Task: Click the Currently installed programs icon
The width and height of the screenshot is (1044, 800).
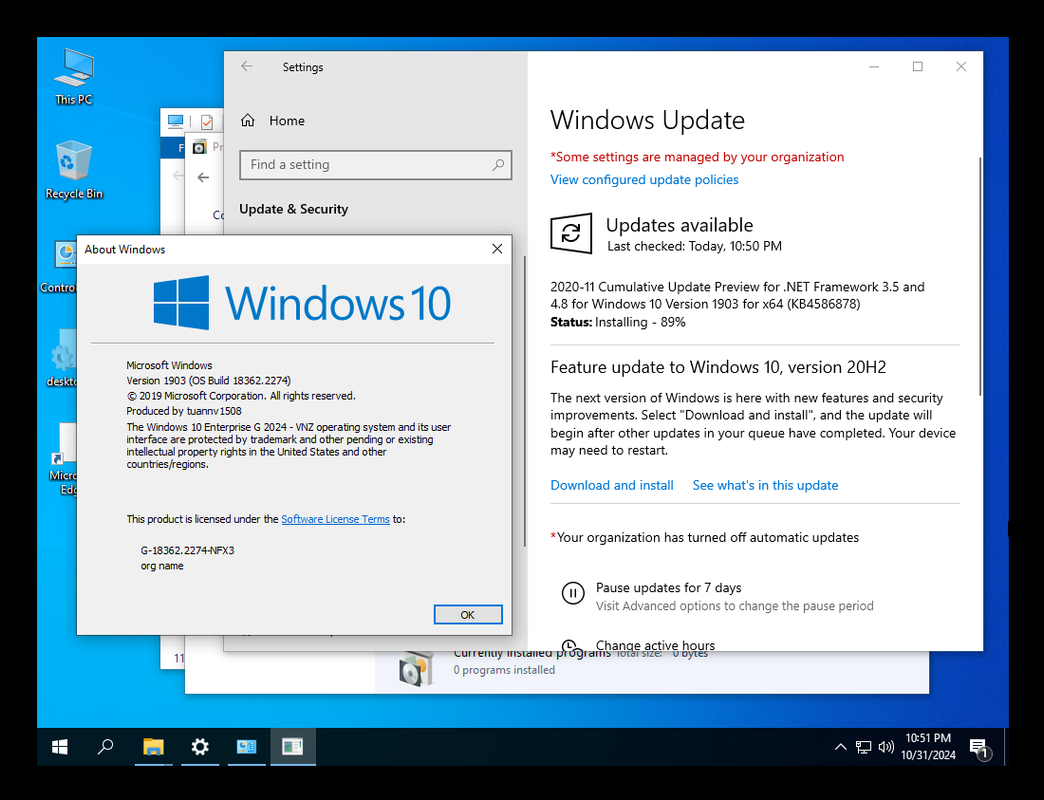Action: pyautogui.click(x=416, y=669)
